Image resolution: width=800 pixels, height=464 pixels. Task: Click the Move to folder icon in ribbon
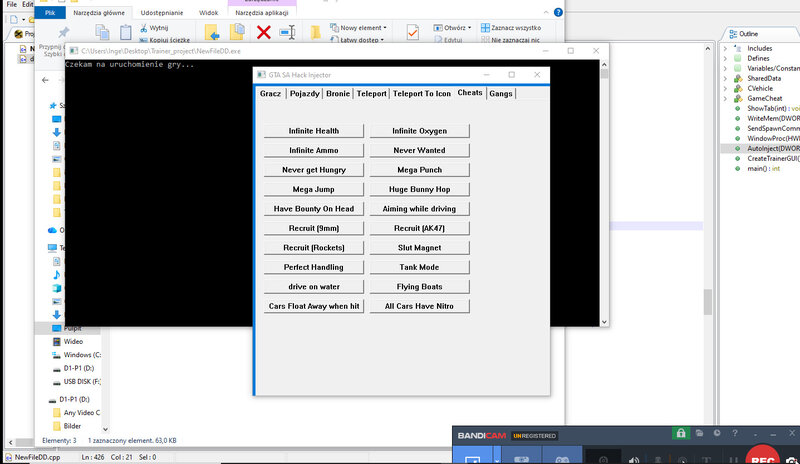212,33
